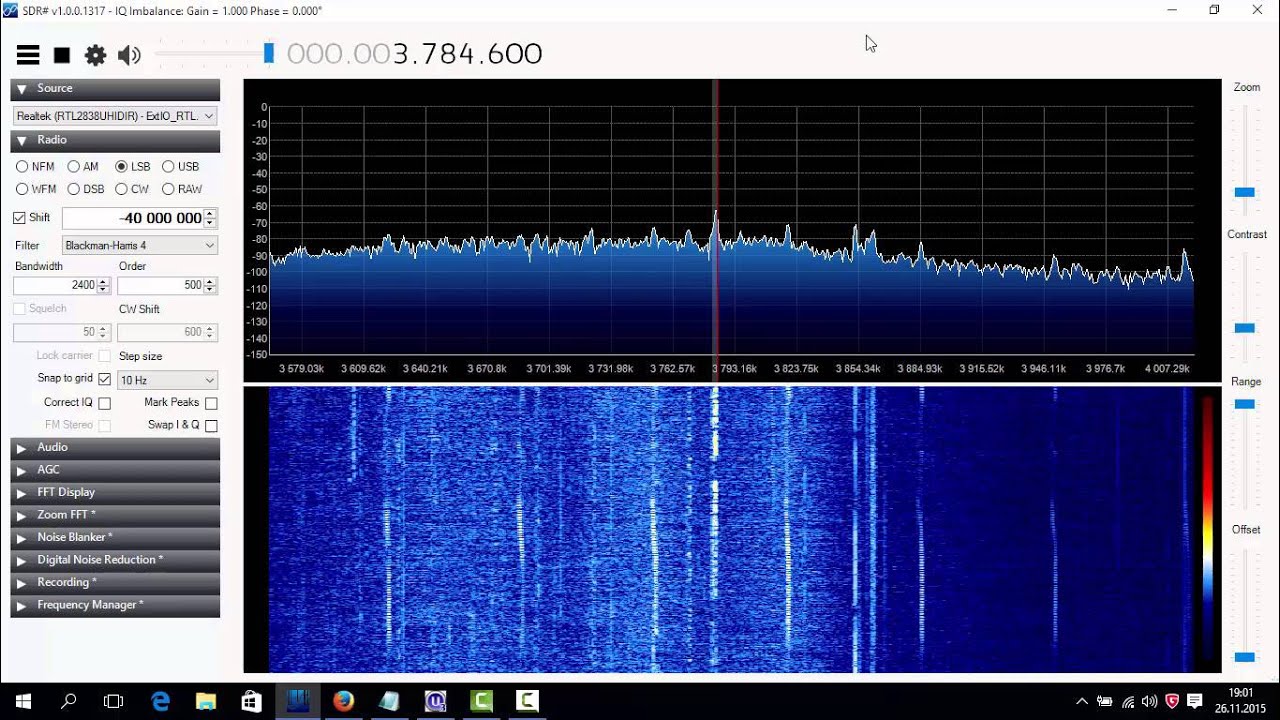
Task: Open File Explorer from taskbar
Action: (x=206, y=701)
